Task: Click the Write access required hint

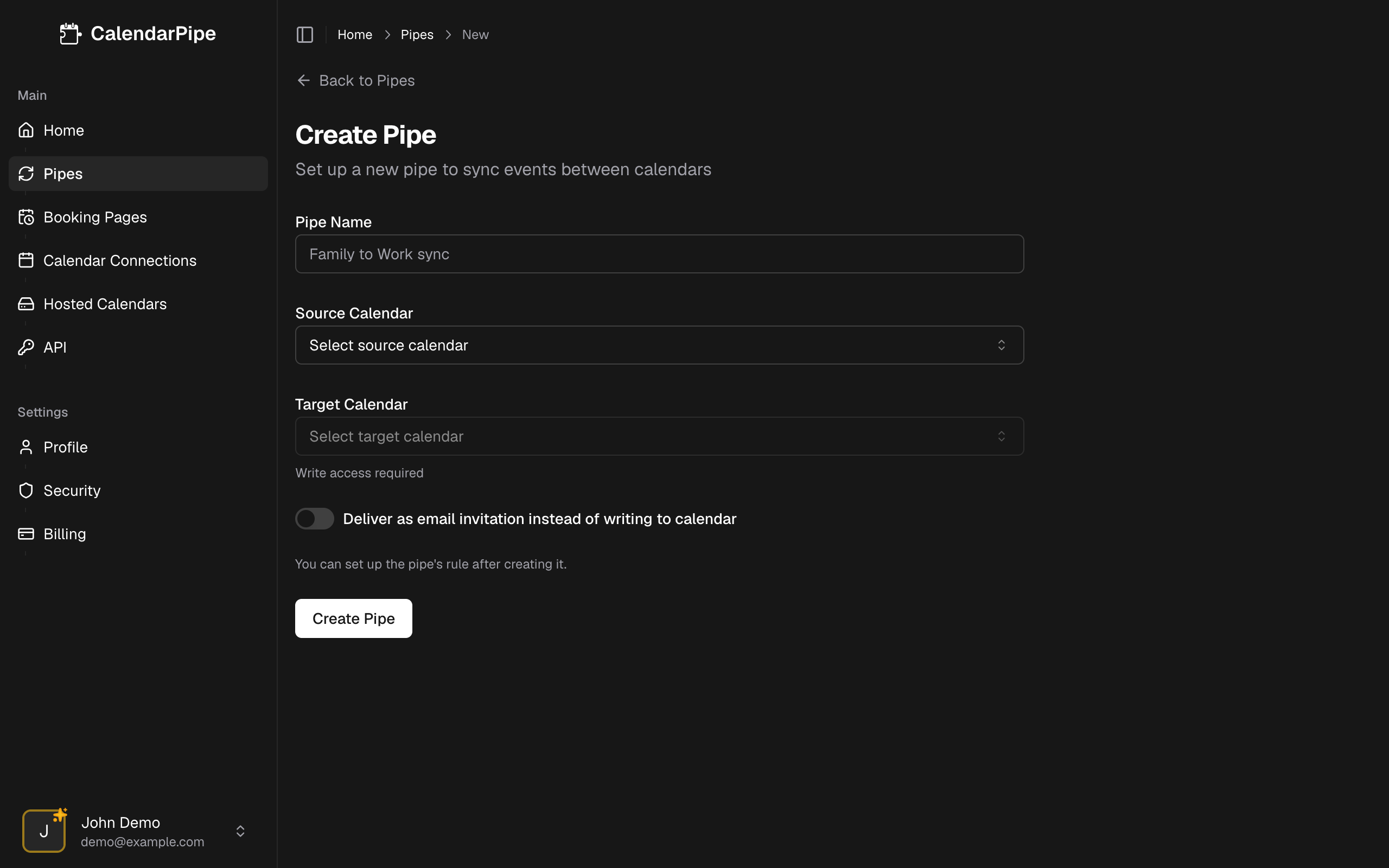Action: [x=359, y=473]
